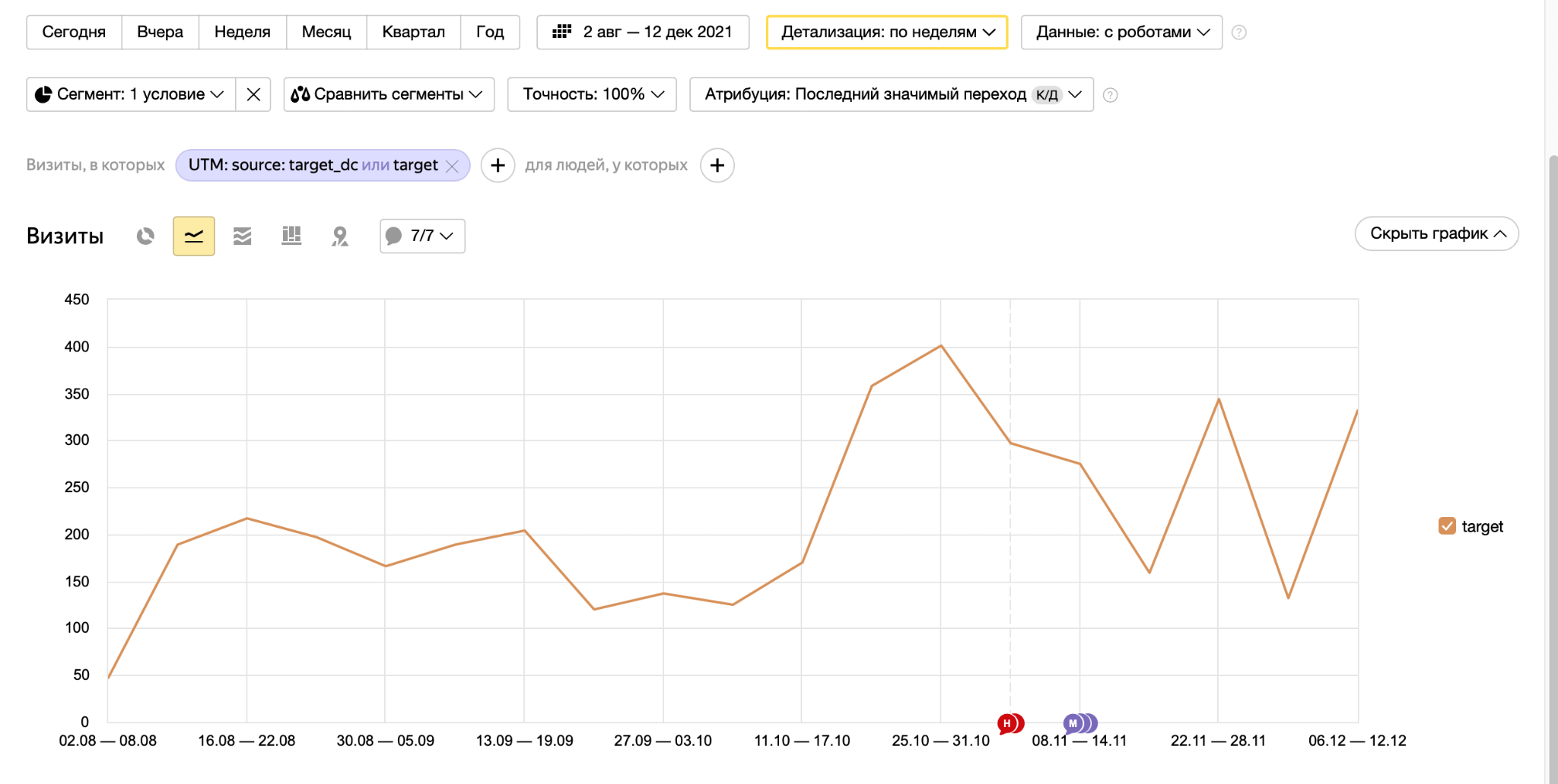The width and height of the screenshot is (1558, 784).
Task: Click help icon next to attribution dropdown
Action: point(1111,95)
